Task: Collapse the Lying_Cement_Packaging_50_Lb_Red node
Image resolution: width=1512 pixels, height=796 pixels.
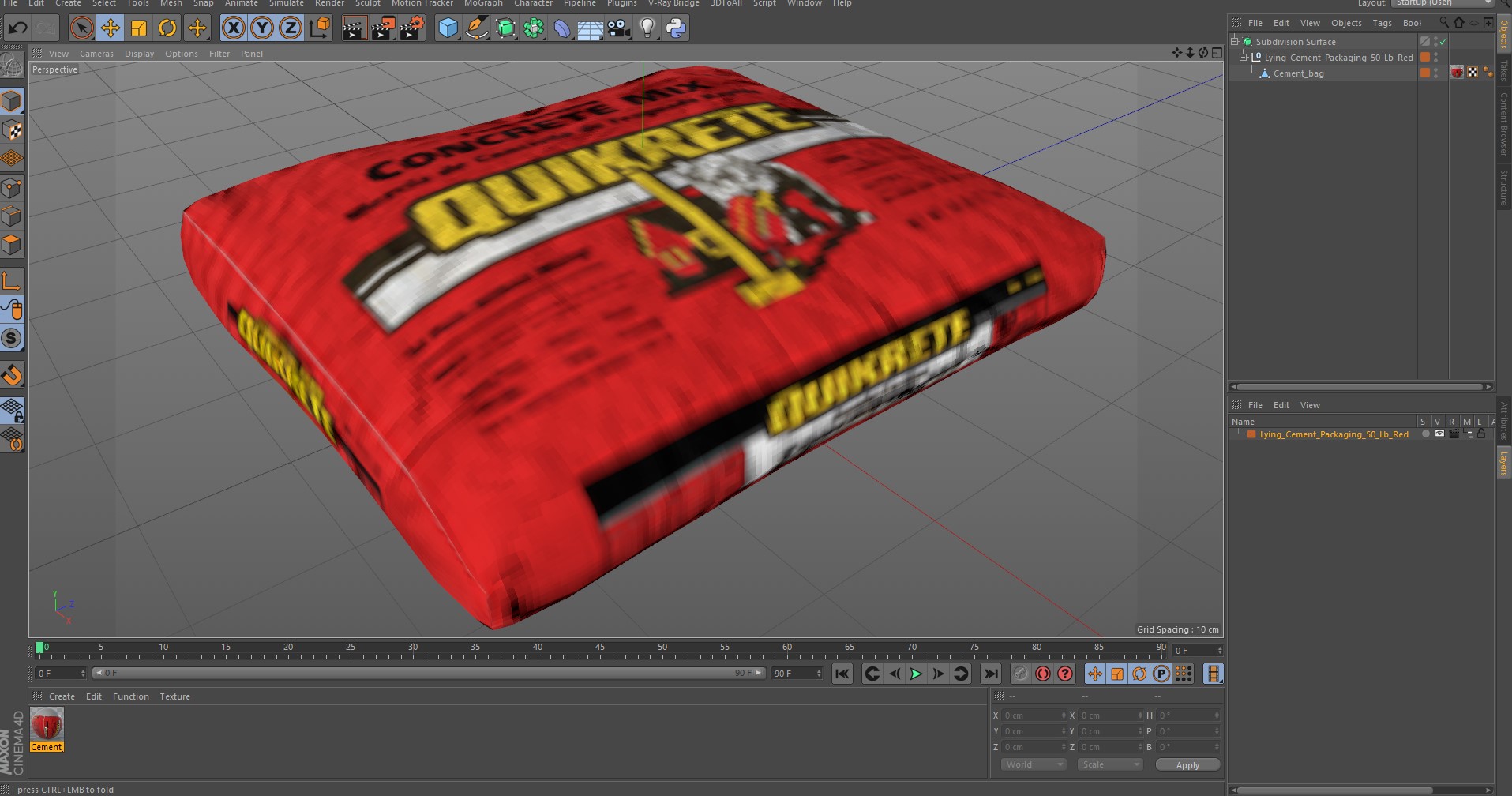Action: coord(1243,58)
